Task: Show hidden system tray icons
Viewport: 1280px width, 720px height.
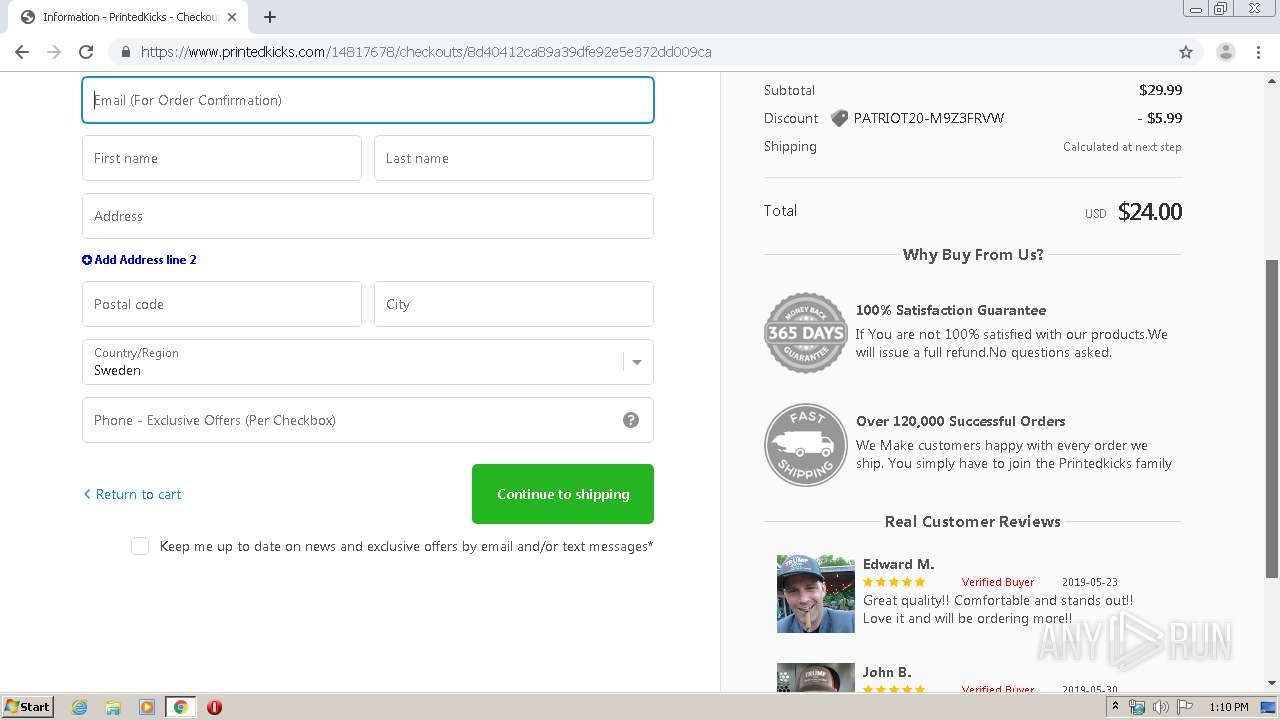Action: [1115, 707]
